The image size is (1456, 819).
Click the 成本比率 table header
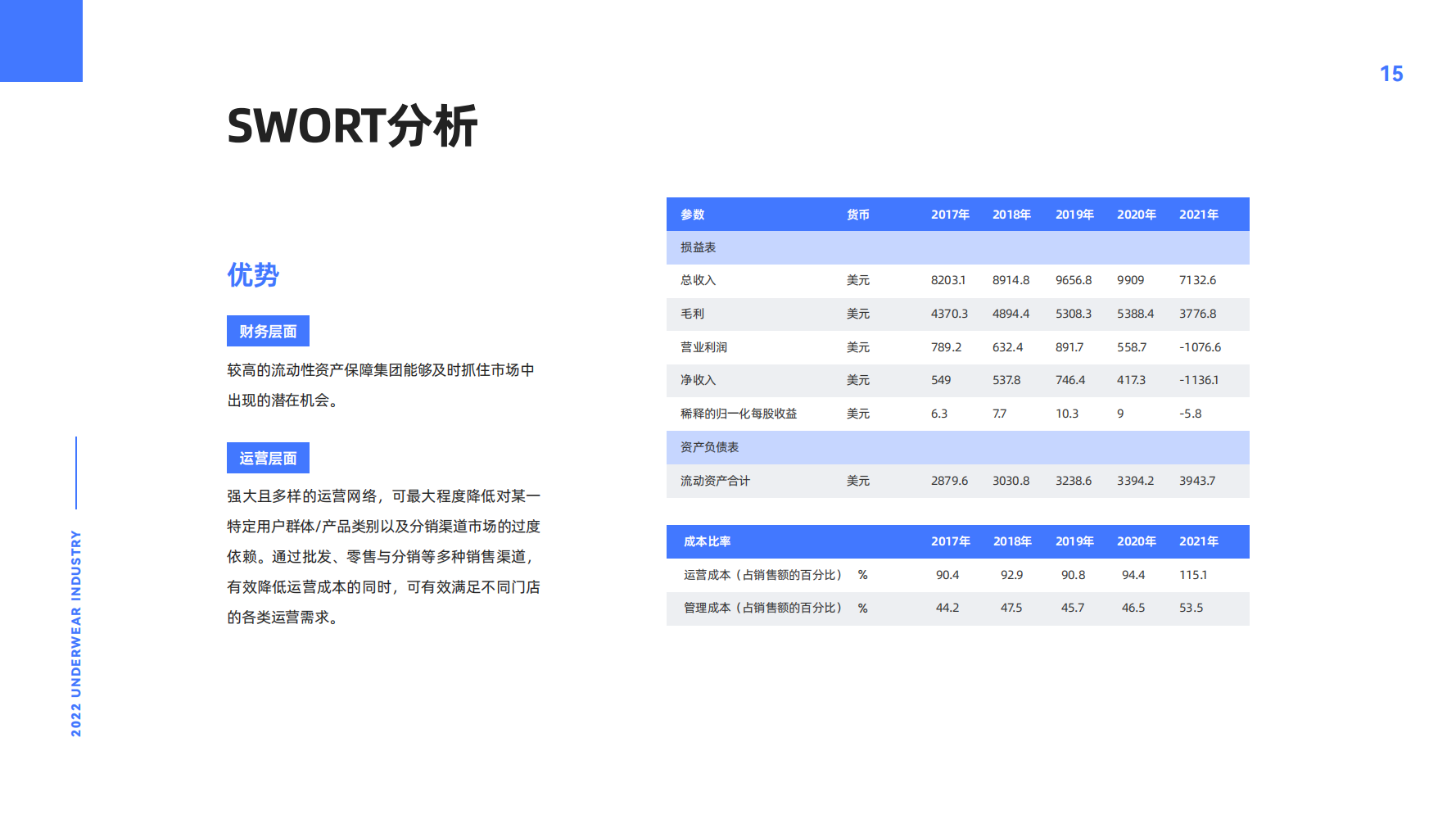pyautogui.click(x=708, y=541)
